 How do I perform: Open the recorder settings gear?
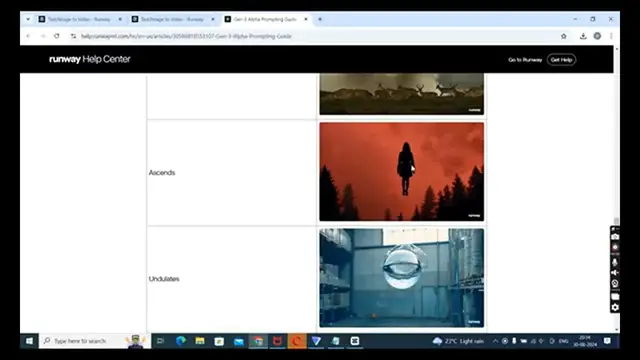(x=615, y=307)
